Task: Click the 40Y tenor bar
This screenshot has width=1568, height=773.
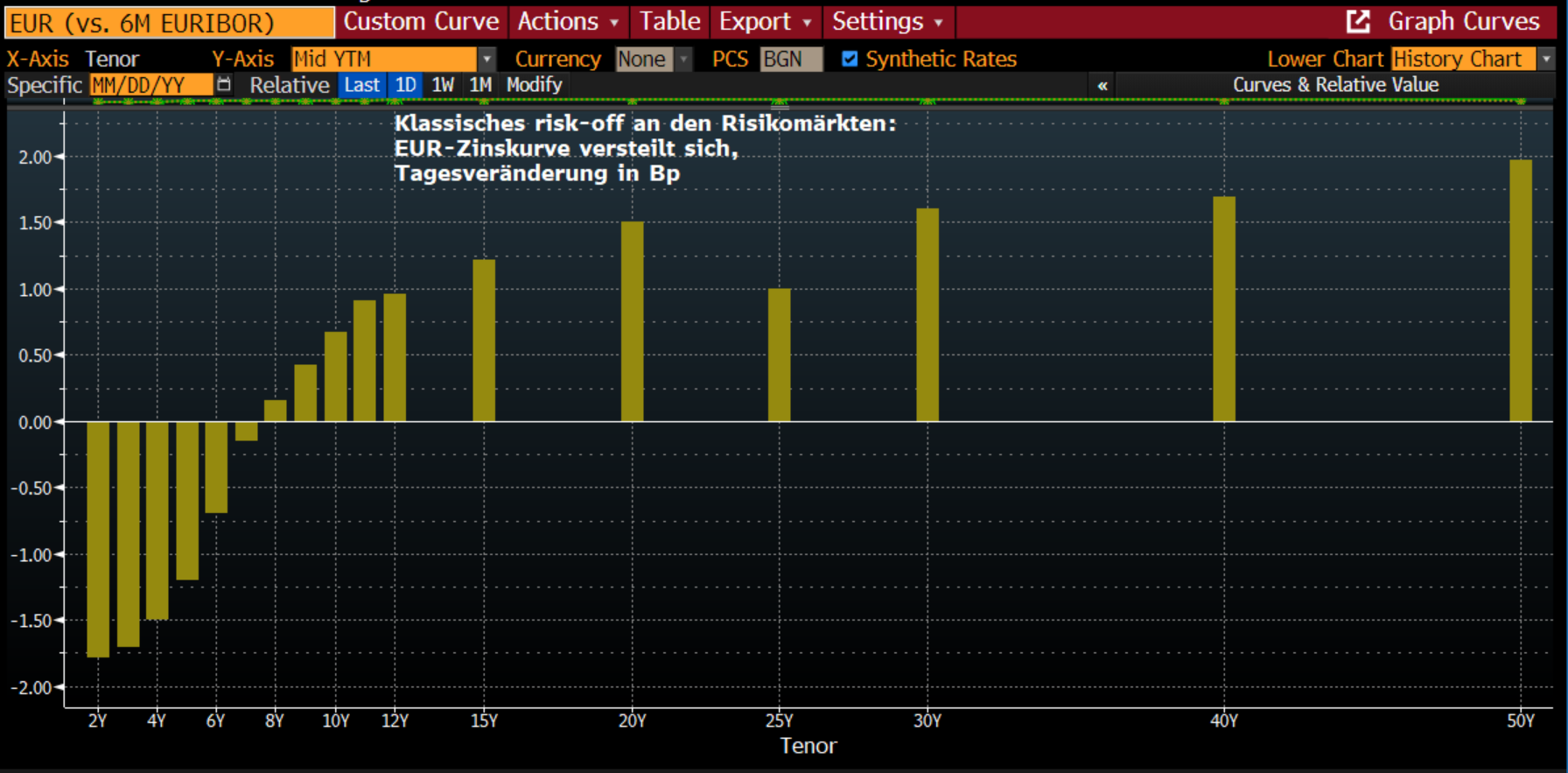Action: tap(1224, 309)
